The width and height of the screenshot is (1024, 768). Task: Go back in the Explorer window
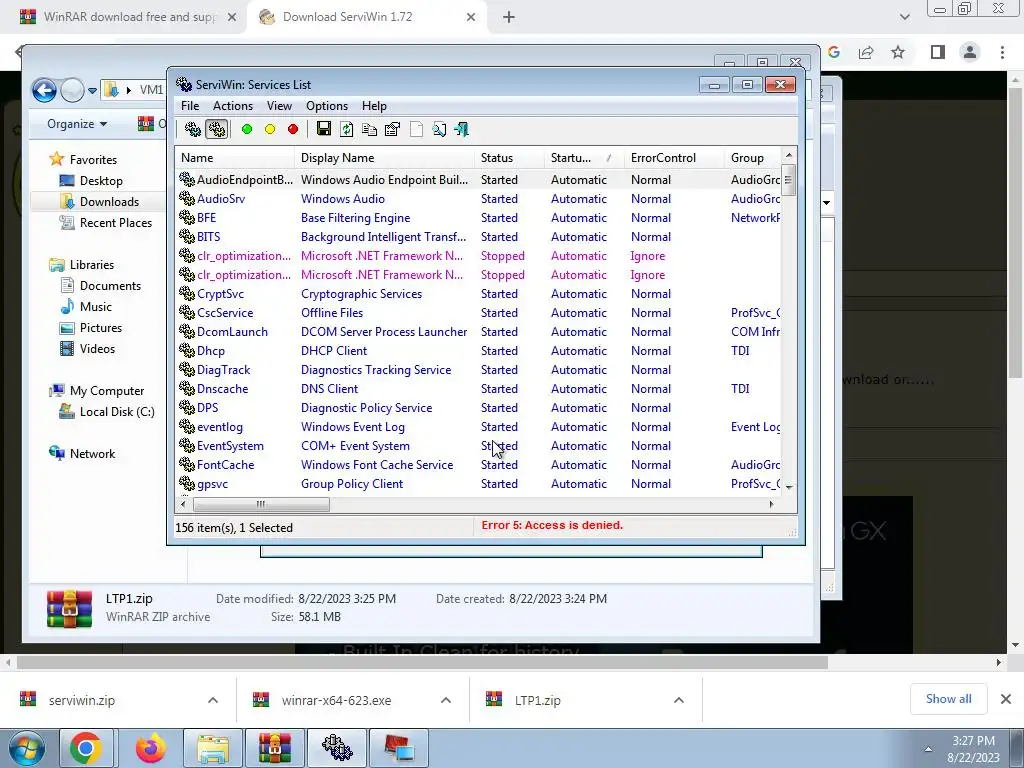click(44, 90)
